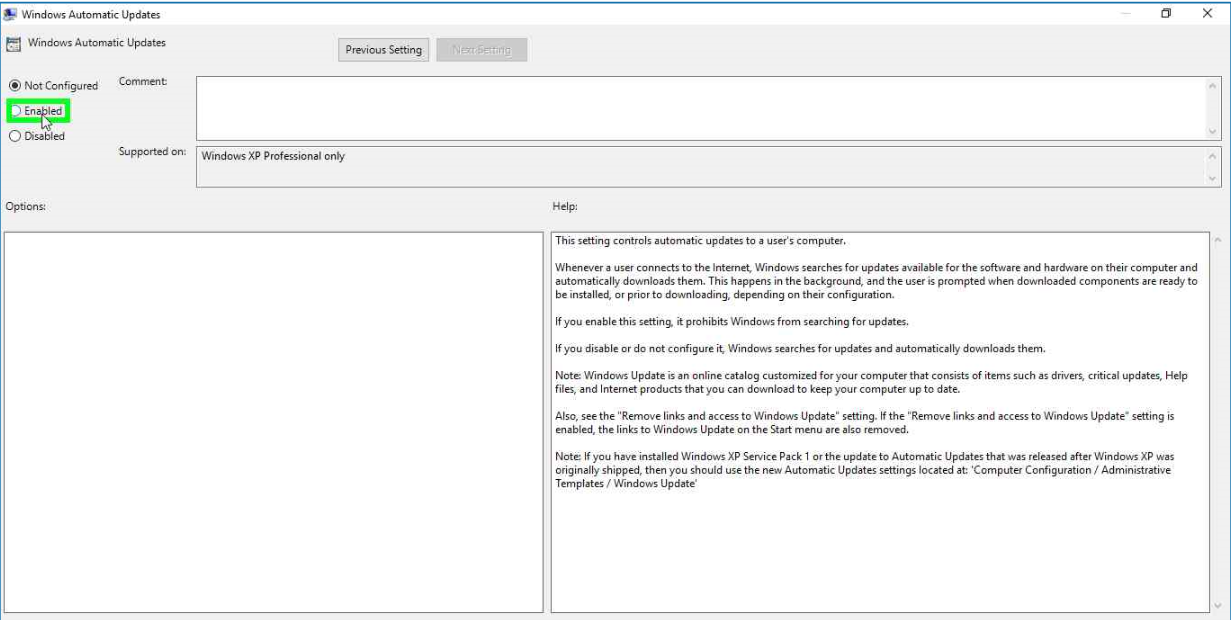Click the Help: label
This screenshot has width=1231, height=620.
point(565,206)
